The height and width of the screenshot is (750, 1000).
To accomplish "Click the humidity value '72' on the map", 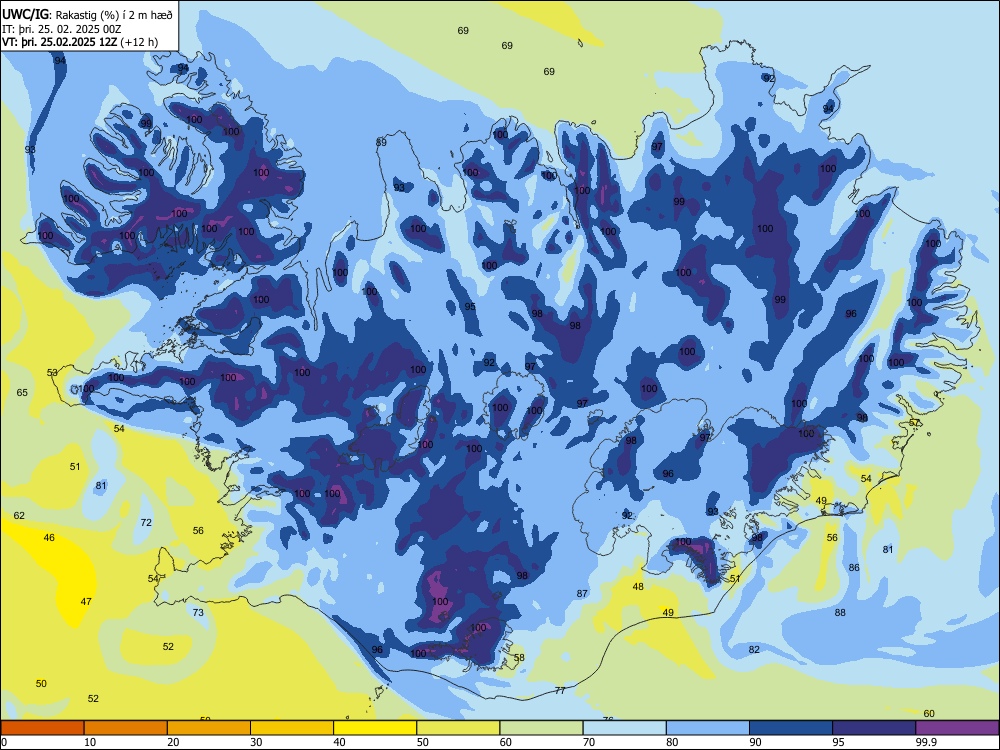I will click(x=146, y=522).
